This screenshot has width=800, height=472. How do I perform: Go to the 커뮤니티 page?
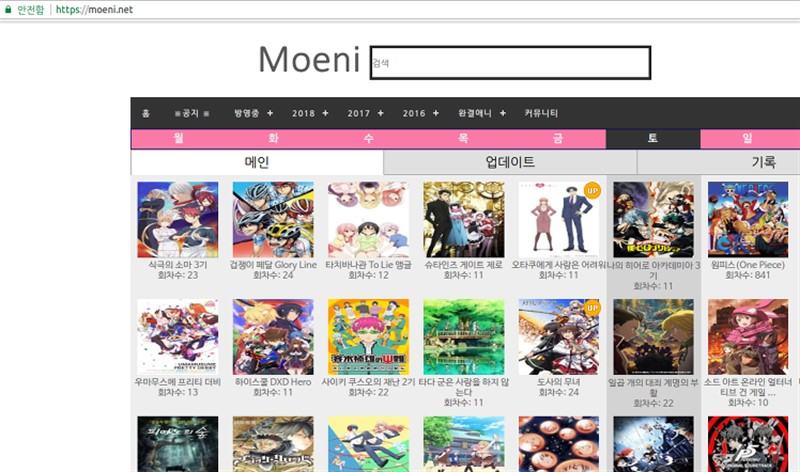click(541, 113)
